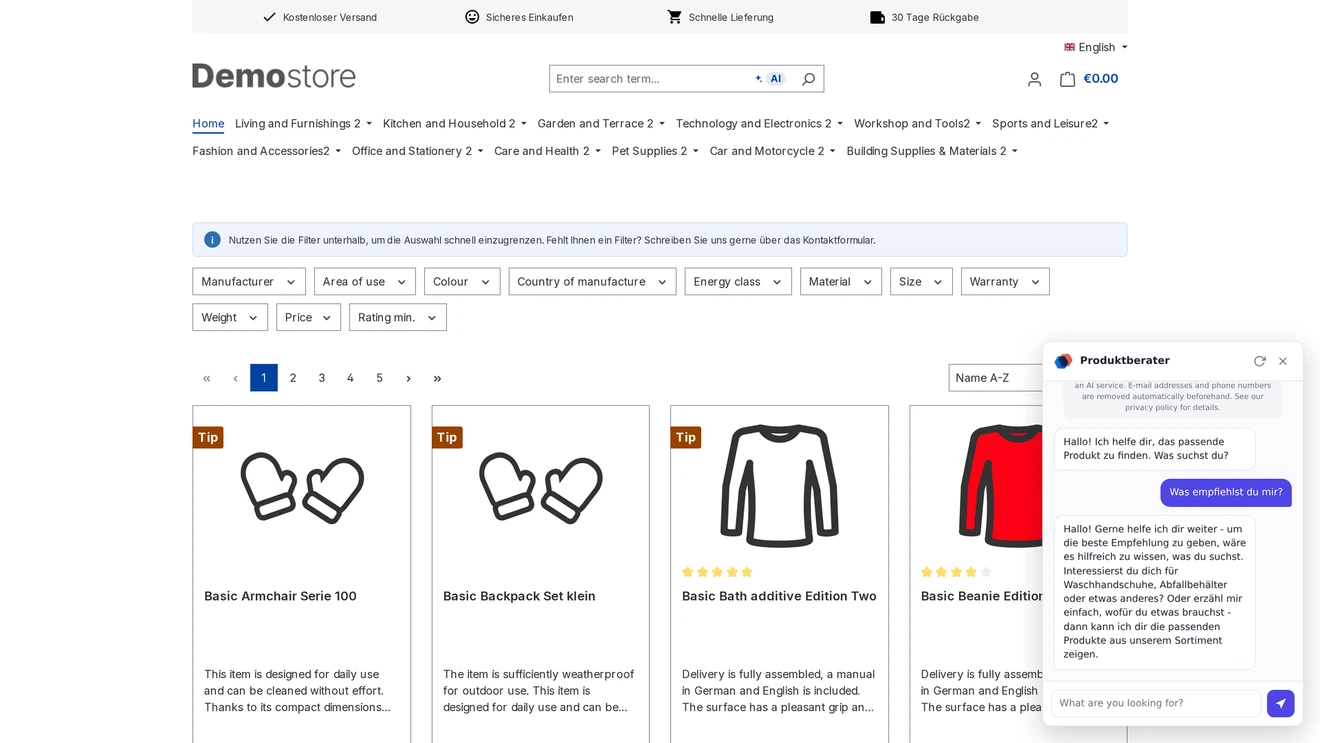This screenshot has width=1320, height=743.
Task: Focus the search term input field
Action: (650, 79)
